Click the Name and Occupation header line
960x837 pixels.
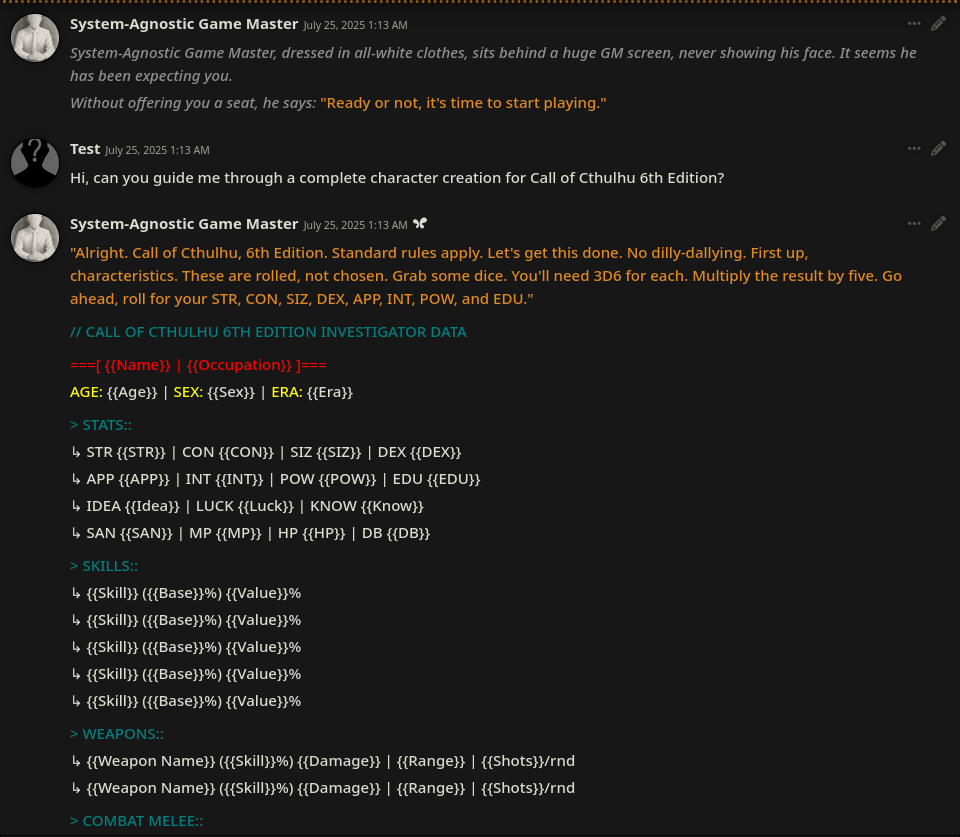198,365
